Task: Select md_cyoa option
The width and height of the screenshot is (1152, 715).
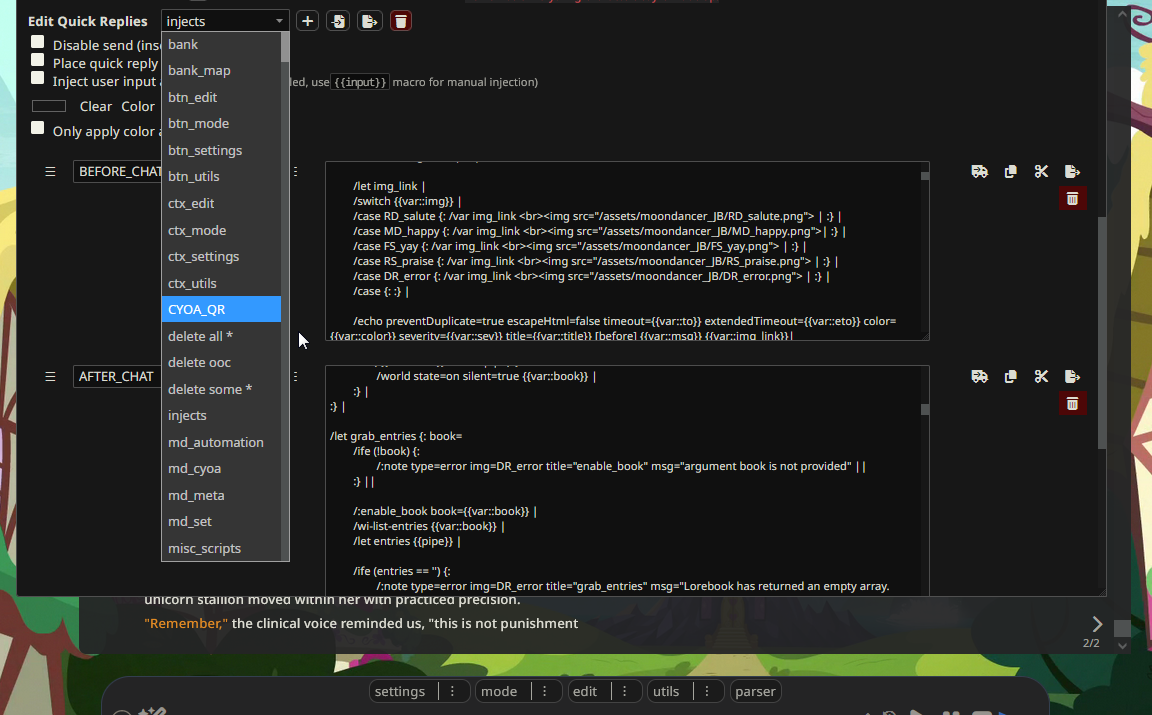Action: (x=221, y=469)
